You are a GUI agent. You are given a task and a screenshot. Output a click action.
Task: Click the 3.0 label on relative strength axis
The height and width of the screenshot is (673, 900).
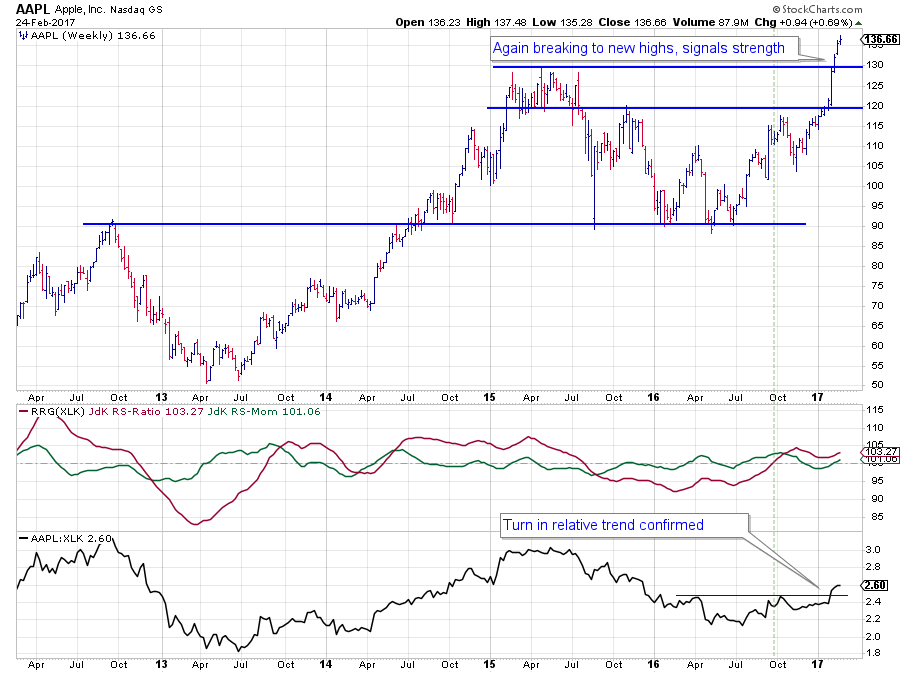point(873,550)
